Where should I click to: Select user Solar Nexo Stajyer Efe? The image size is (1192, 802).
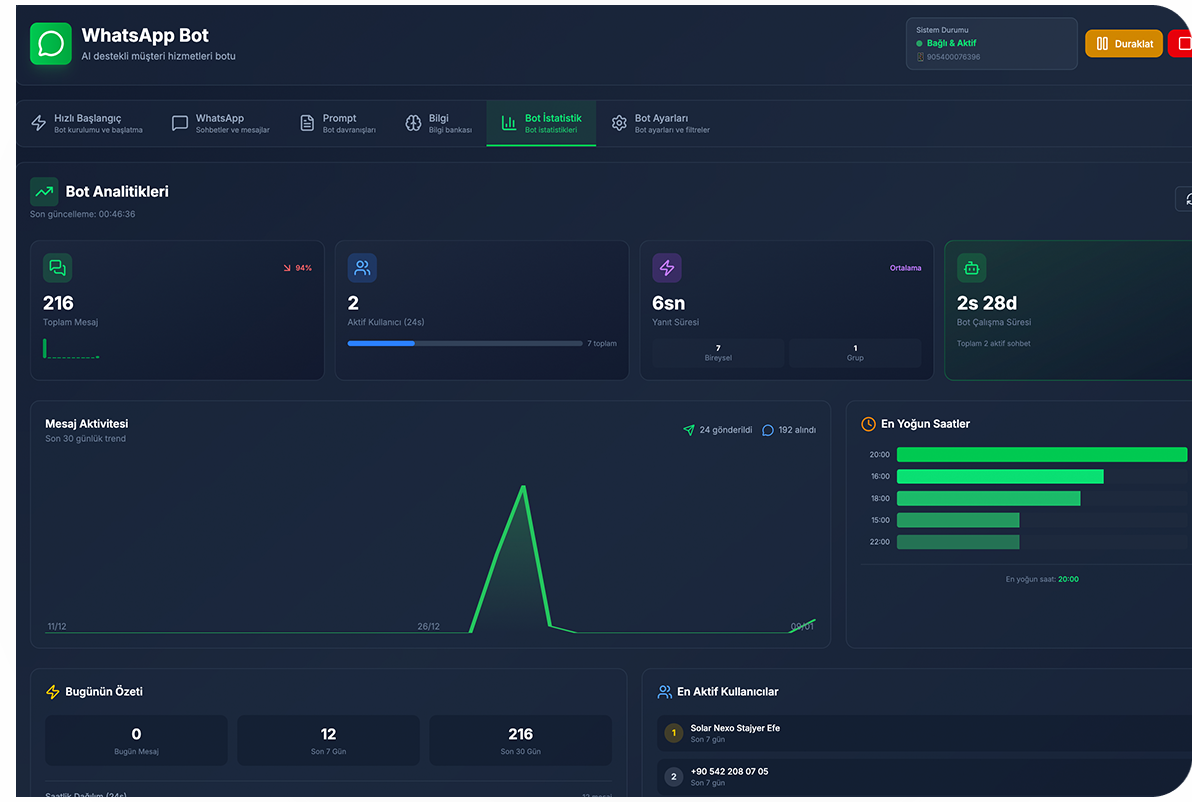point(735,733)
